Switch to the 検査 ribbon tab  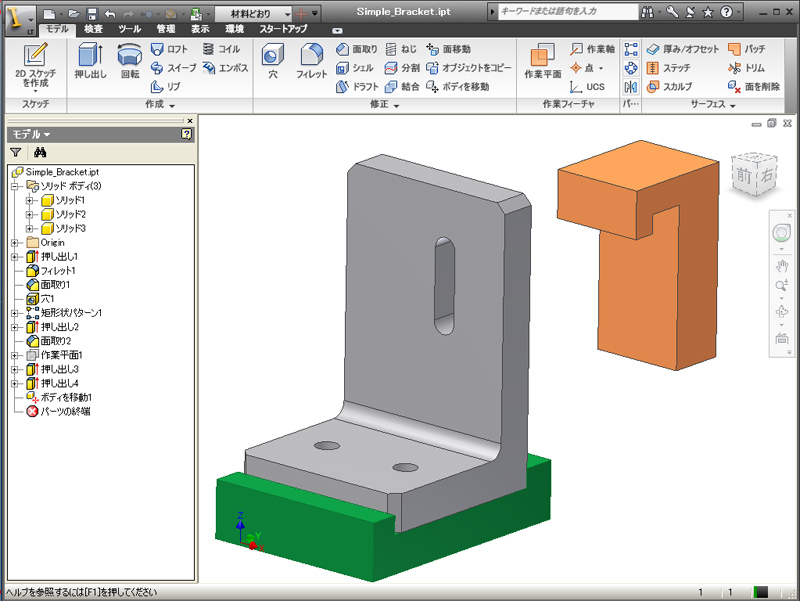(93, 30)
